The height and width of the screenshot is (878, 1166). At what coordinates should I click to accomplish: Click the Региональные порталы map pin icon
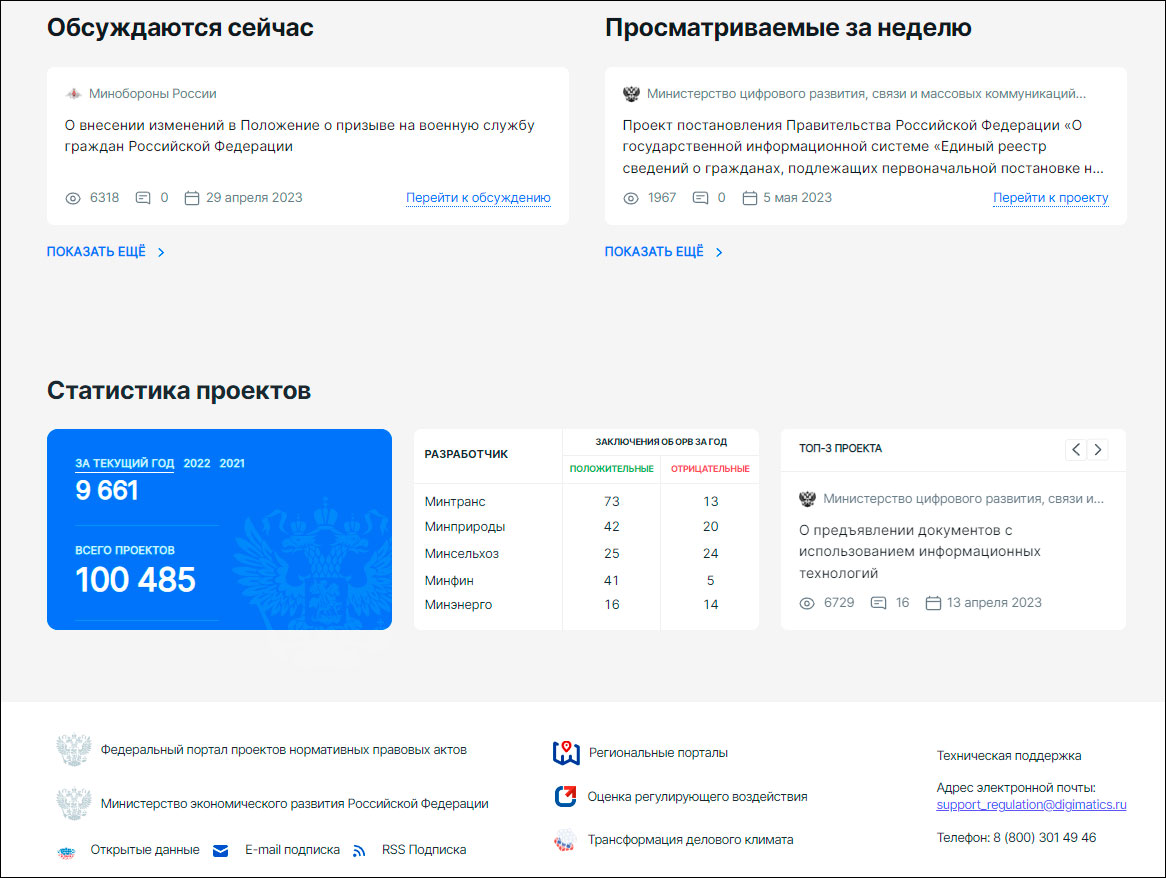[565, 754]
